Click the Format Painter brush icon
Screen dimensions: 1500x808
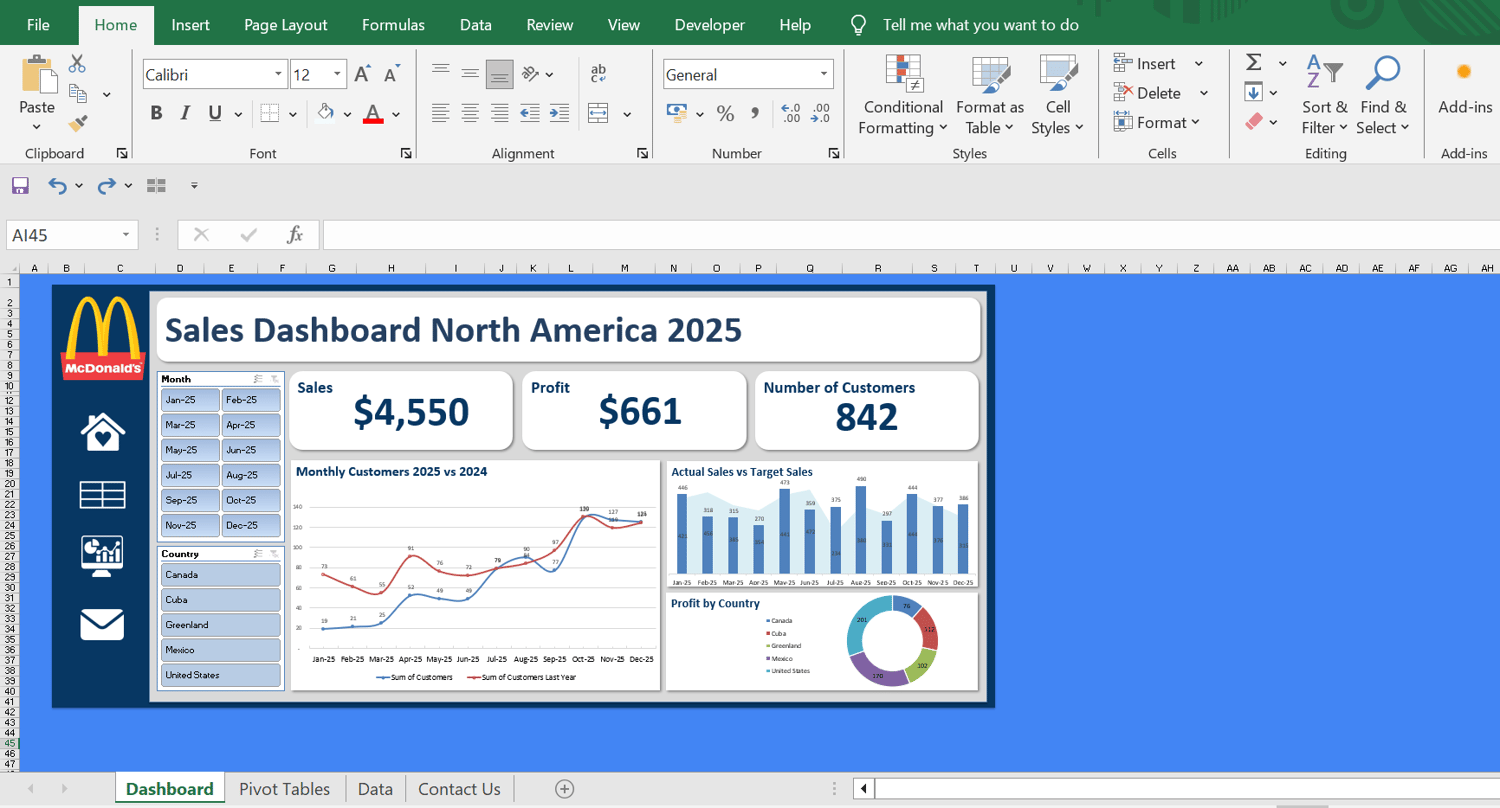coord(77,123)
